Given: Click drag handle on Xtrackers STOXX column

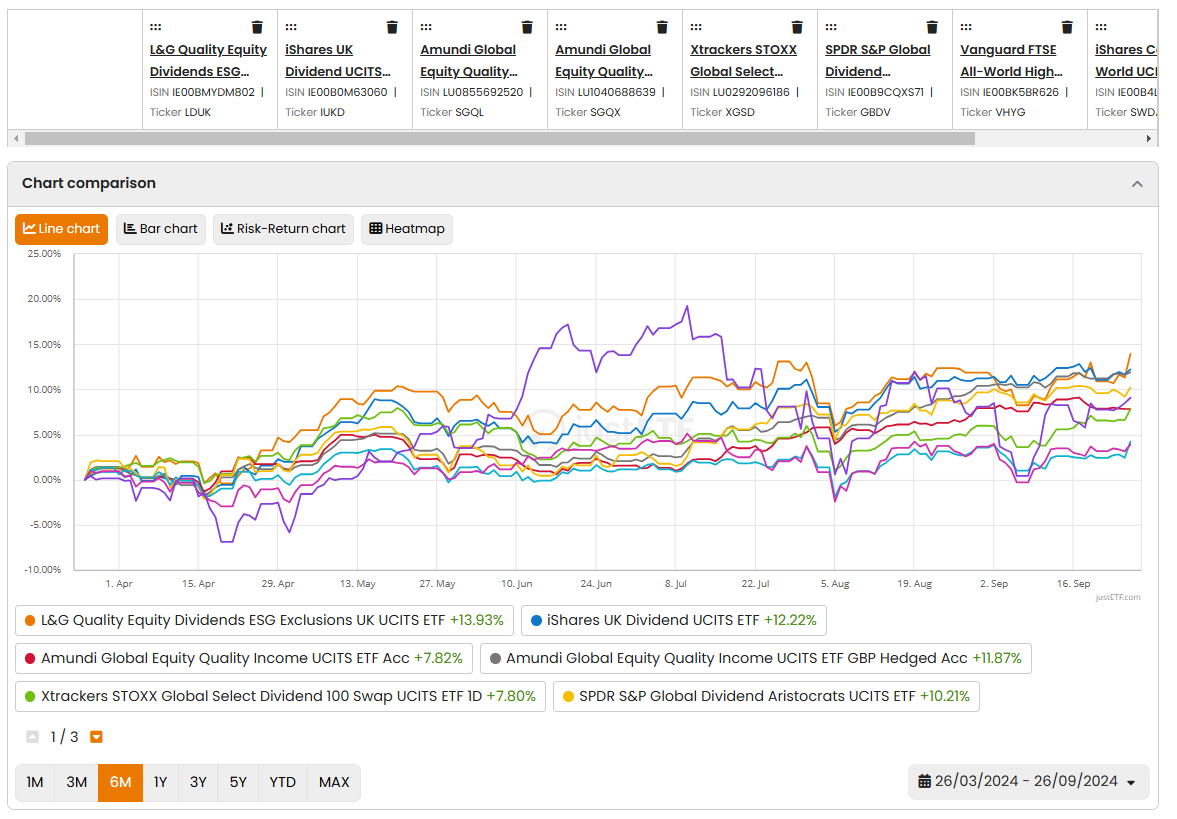Looking at the screenshot, I should coord(696,27).
